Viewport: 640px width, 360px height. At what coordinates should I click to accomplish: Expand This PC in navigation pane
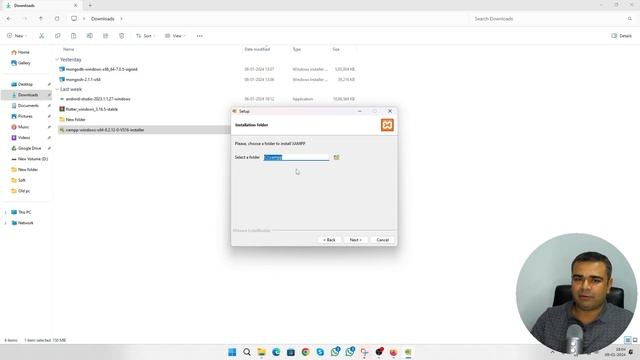pyautogui.click(x=5, y=212)
